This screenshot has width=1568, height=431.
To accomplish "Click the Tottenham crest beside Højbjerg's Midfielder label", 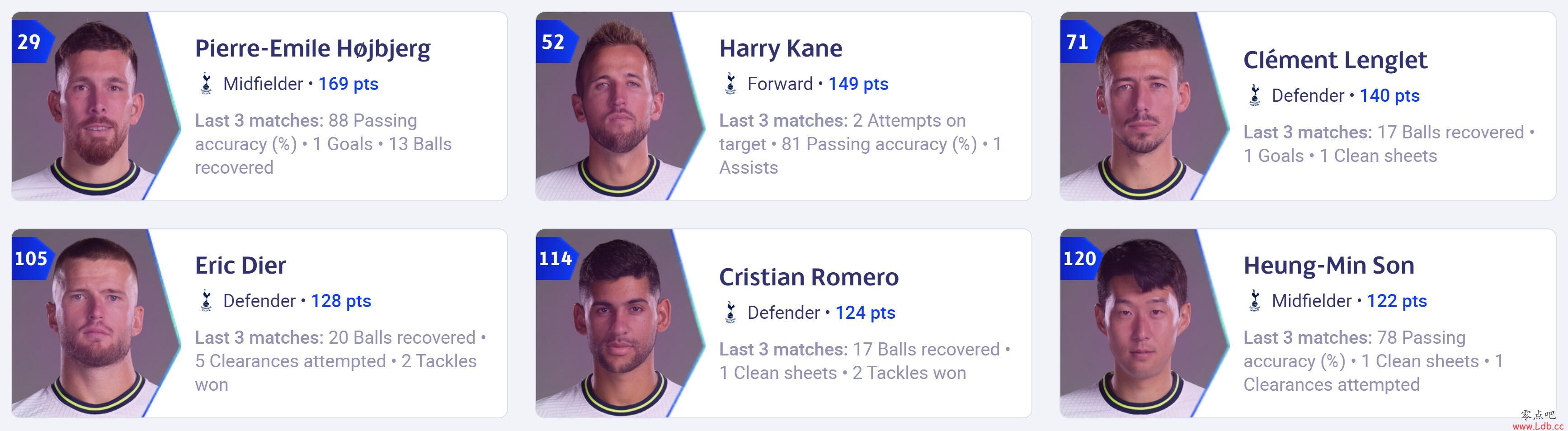I will (x=207, y=83).
